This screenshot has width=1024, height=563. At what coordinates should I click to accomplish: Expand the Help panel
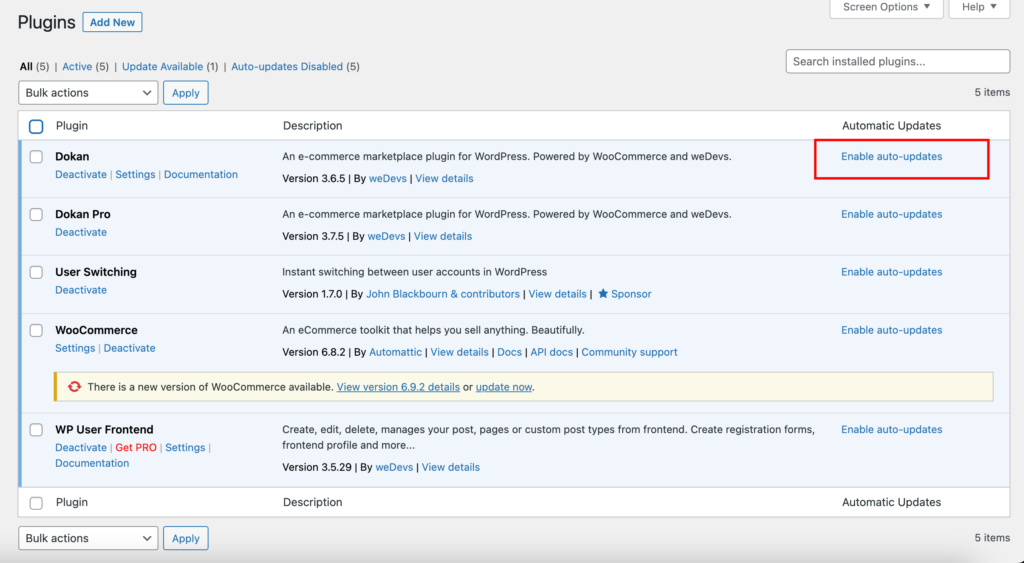point(979,7)
